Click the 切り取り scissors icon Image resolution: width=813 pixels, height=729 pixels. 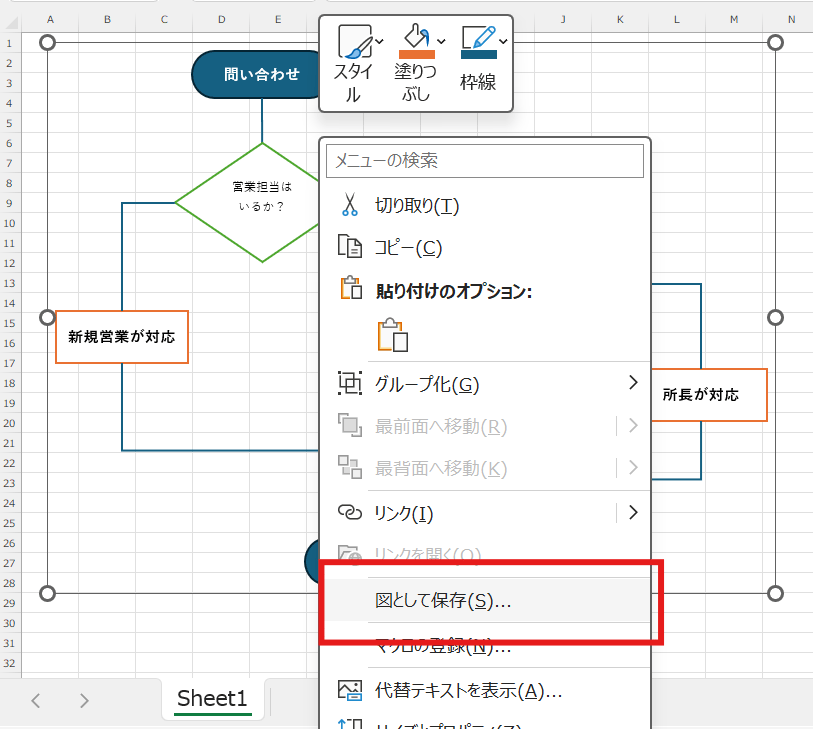(x=351, y=204)
